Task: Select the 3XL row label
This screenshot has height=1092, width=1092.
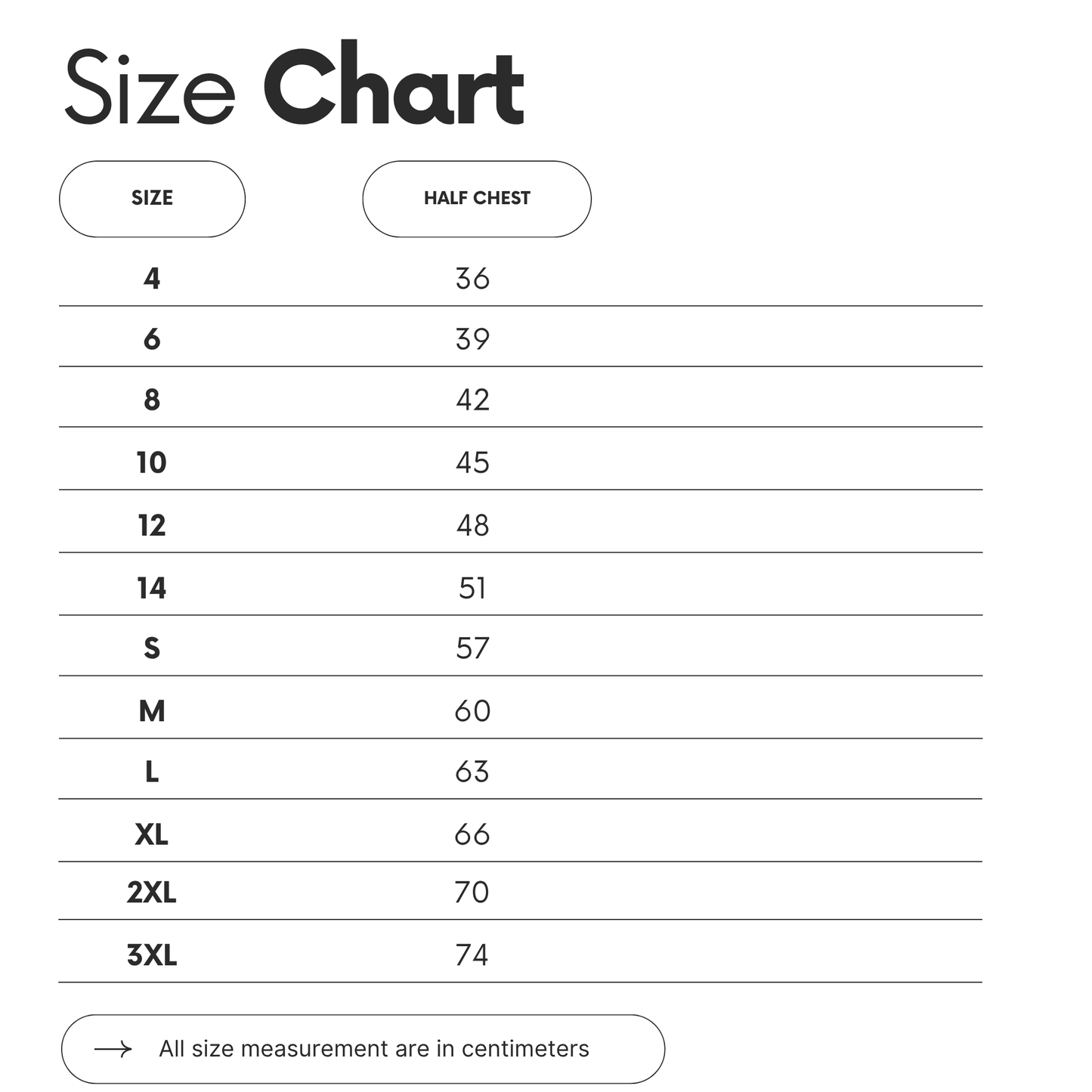Action: [x=151, y=955]
